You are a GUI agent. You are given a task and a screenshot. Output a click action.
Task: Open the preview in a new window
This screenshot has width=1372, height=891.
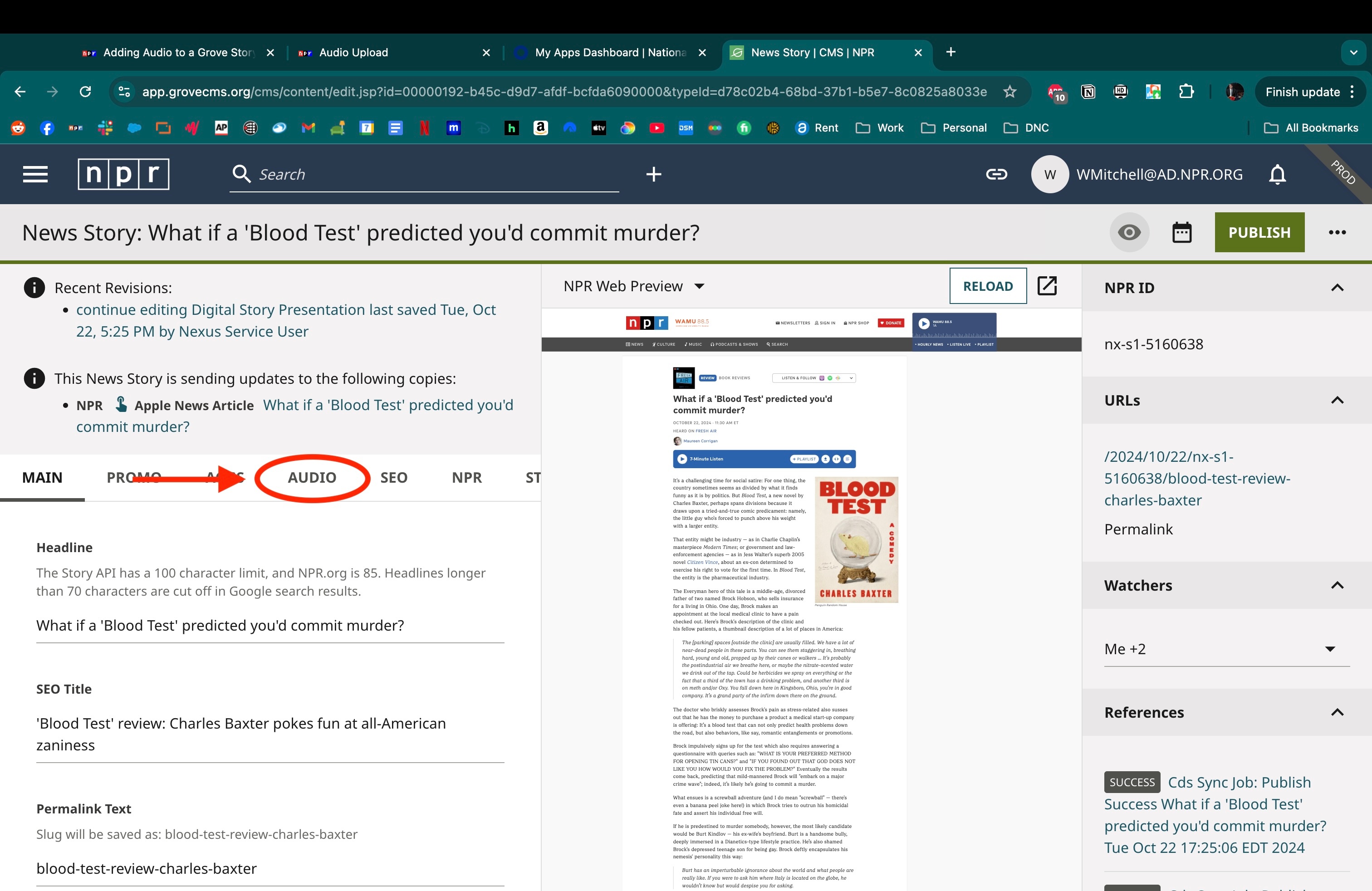pos(1047,285)
